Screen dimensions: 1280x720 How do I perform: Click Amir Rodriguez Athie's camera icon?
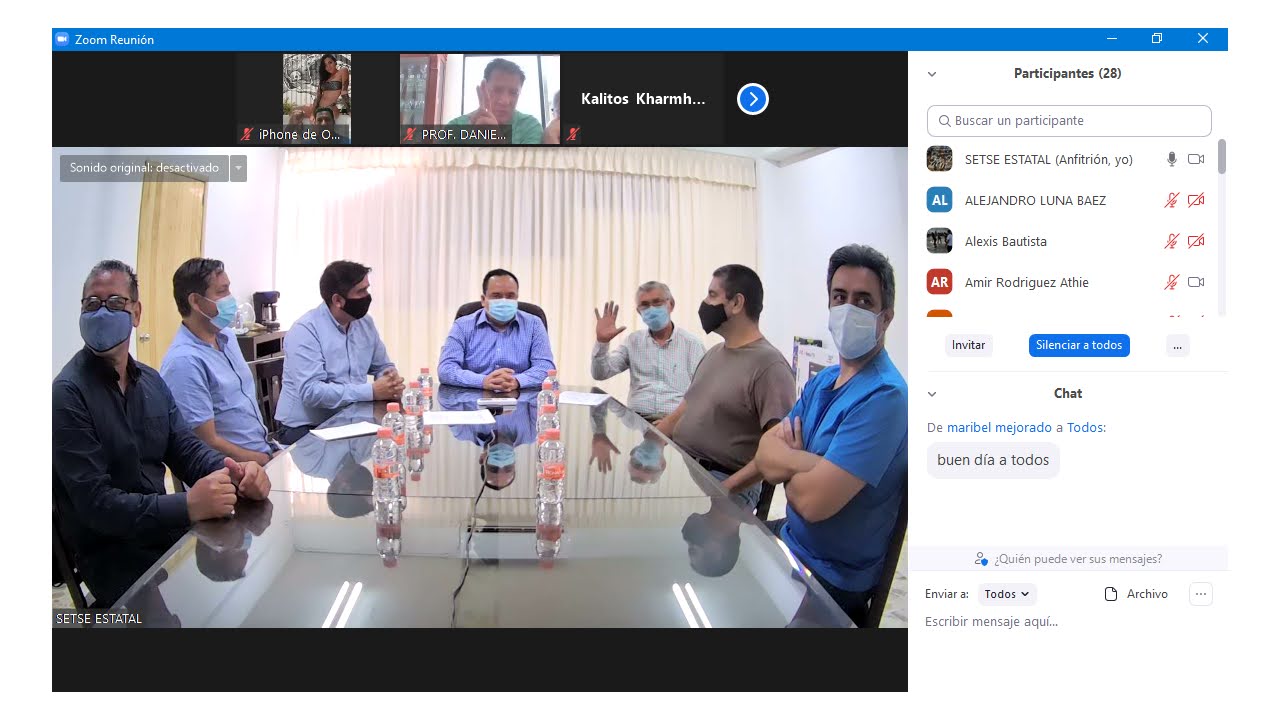(x=1196, y=282)
